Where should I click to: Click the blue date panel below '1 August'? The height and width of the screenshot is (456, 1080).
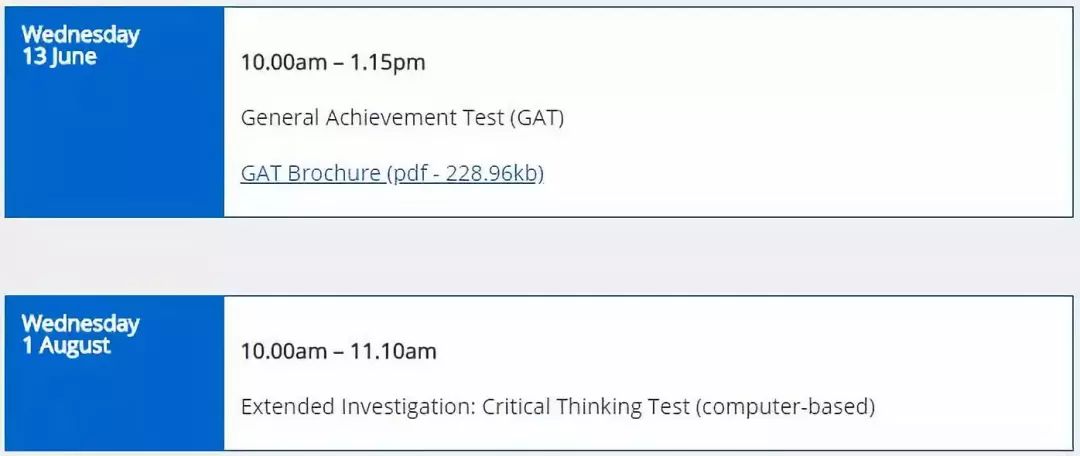tap(114, 406)
